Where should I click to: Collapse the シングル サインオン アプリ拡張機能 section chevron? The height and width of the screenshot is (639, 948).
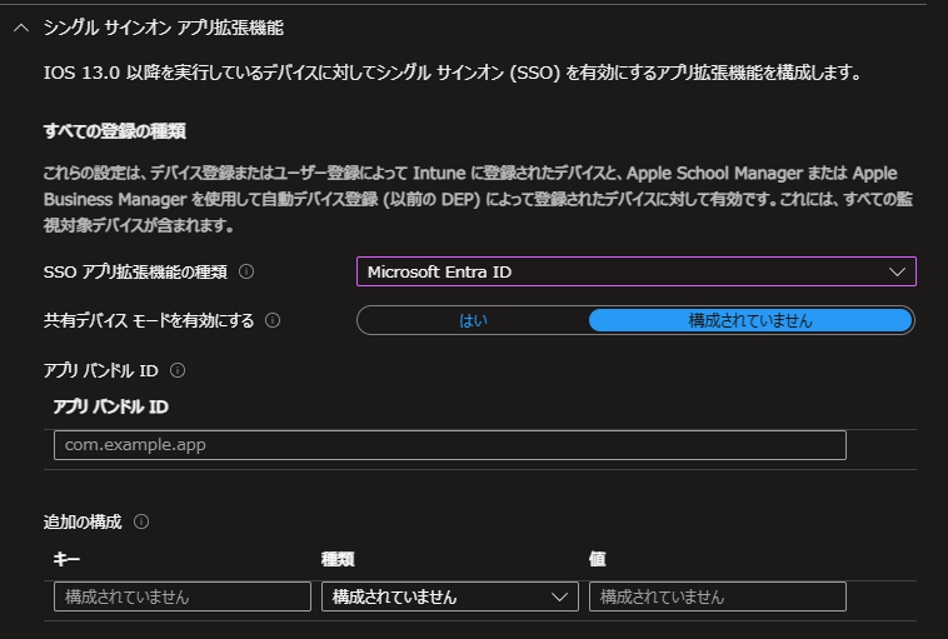21,28
